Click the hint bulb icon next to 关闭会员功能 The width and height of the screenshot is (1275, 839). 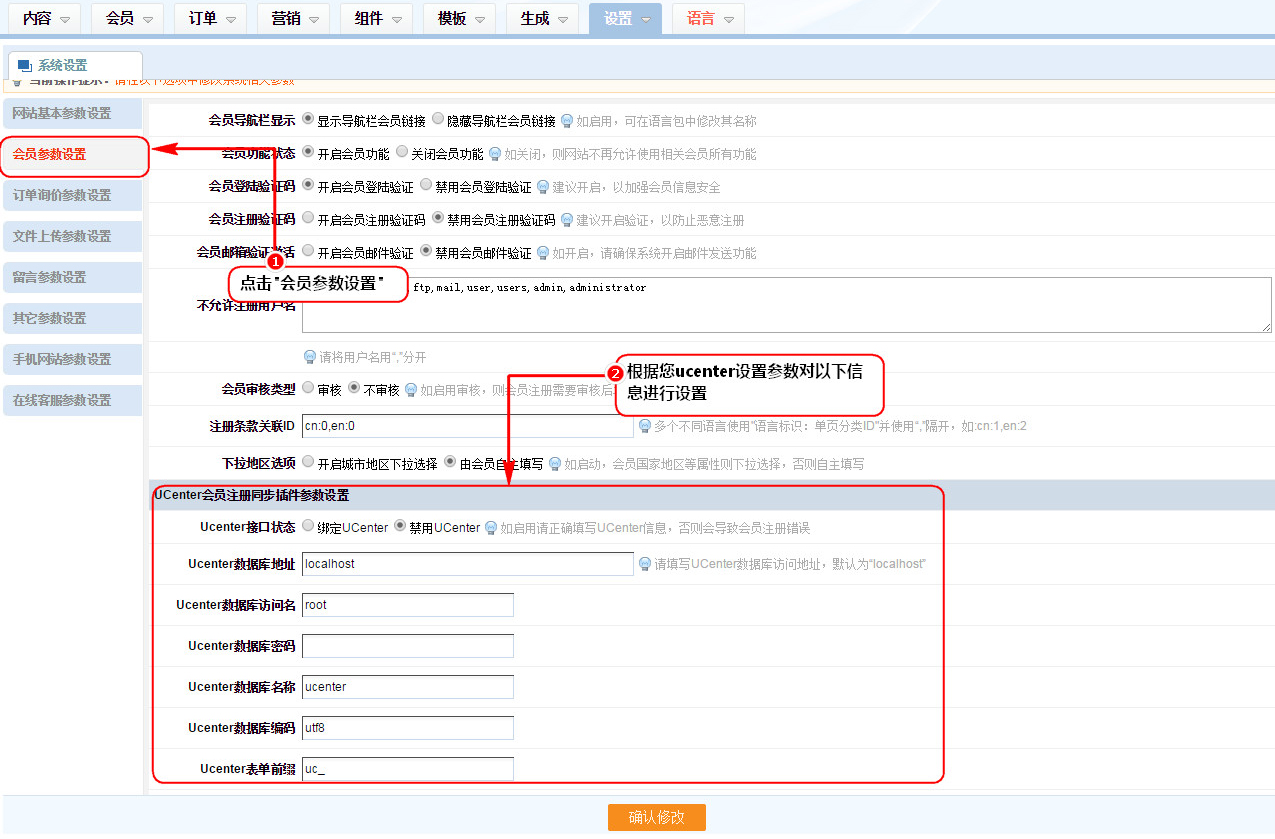(495, 154)
